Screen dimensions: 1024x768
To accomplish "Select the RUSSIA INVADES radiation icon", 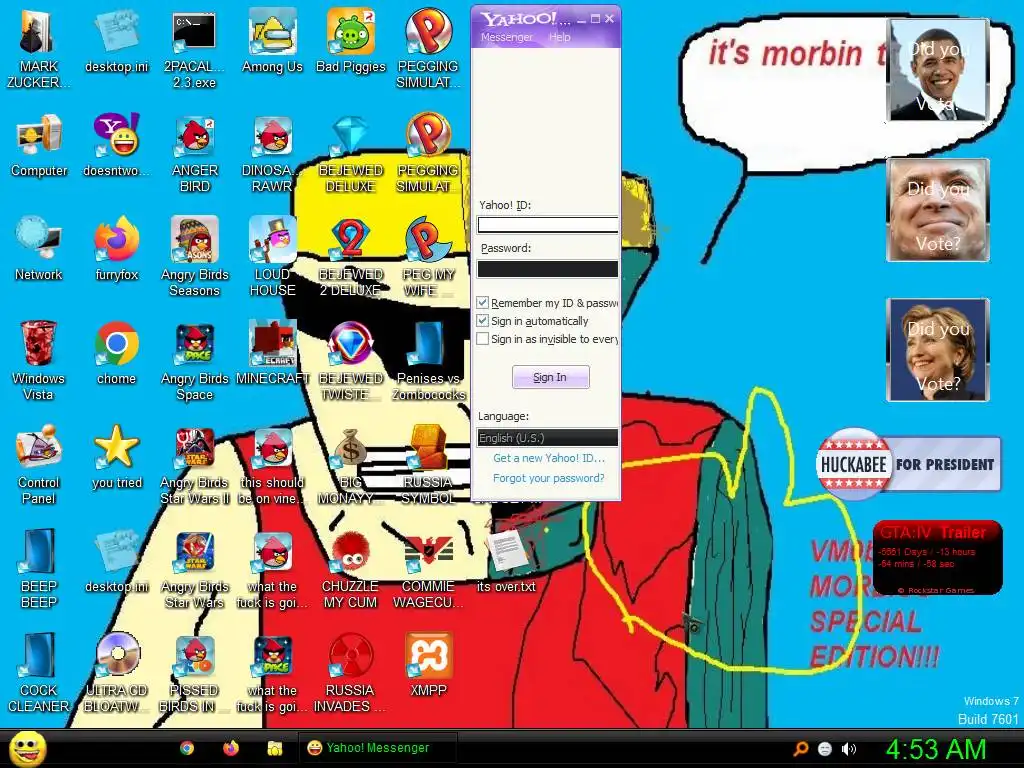I will pos(351,672).
